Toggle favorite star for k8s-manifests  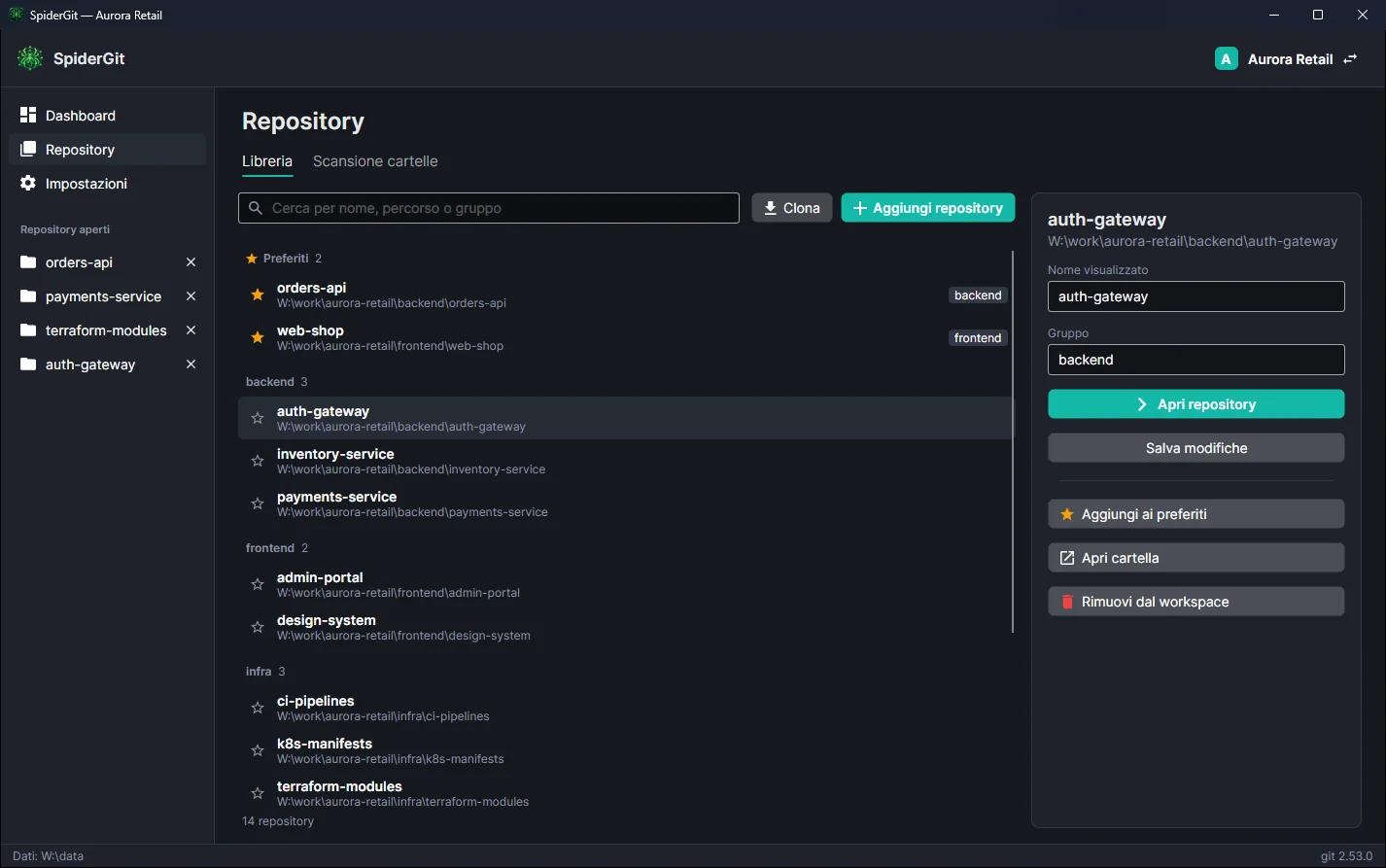click(258, 750)
